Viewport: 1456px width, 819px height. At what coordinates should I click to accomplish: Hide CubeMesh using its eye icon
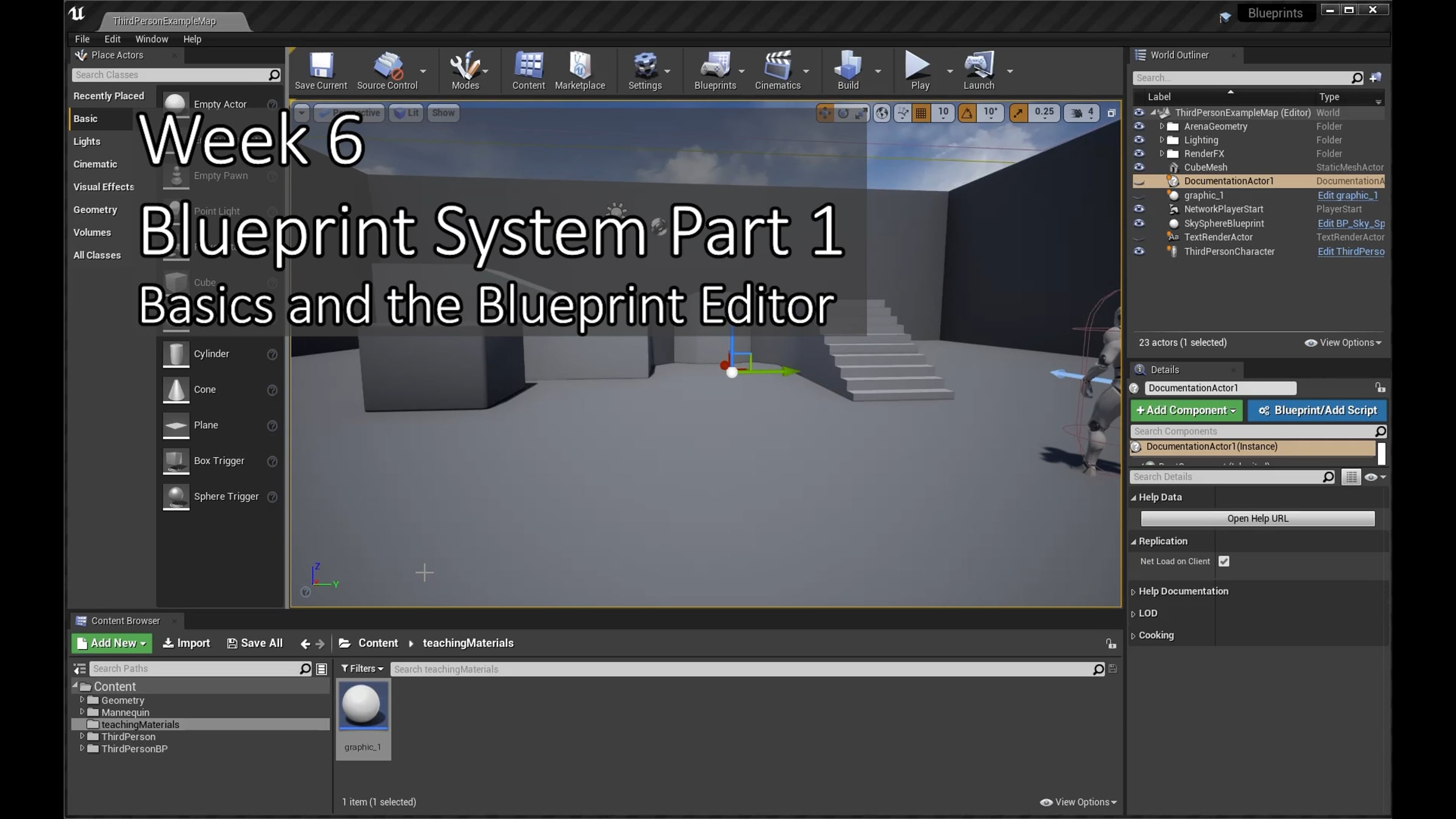pyautogui.click(x=1139, y=167)
